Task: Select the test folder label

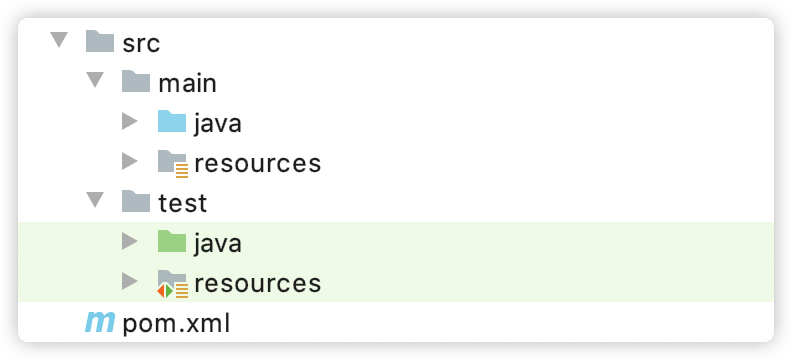Action: pos(183,203)
